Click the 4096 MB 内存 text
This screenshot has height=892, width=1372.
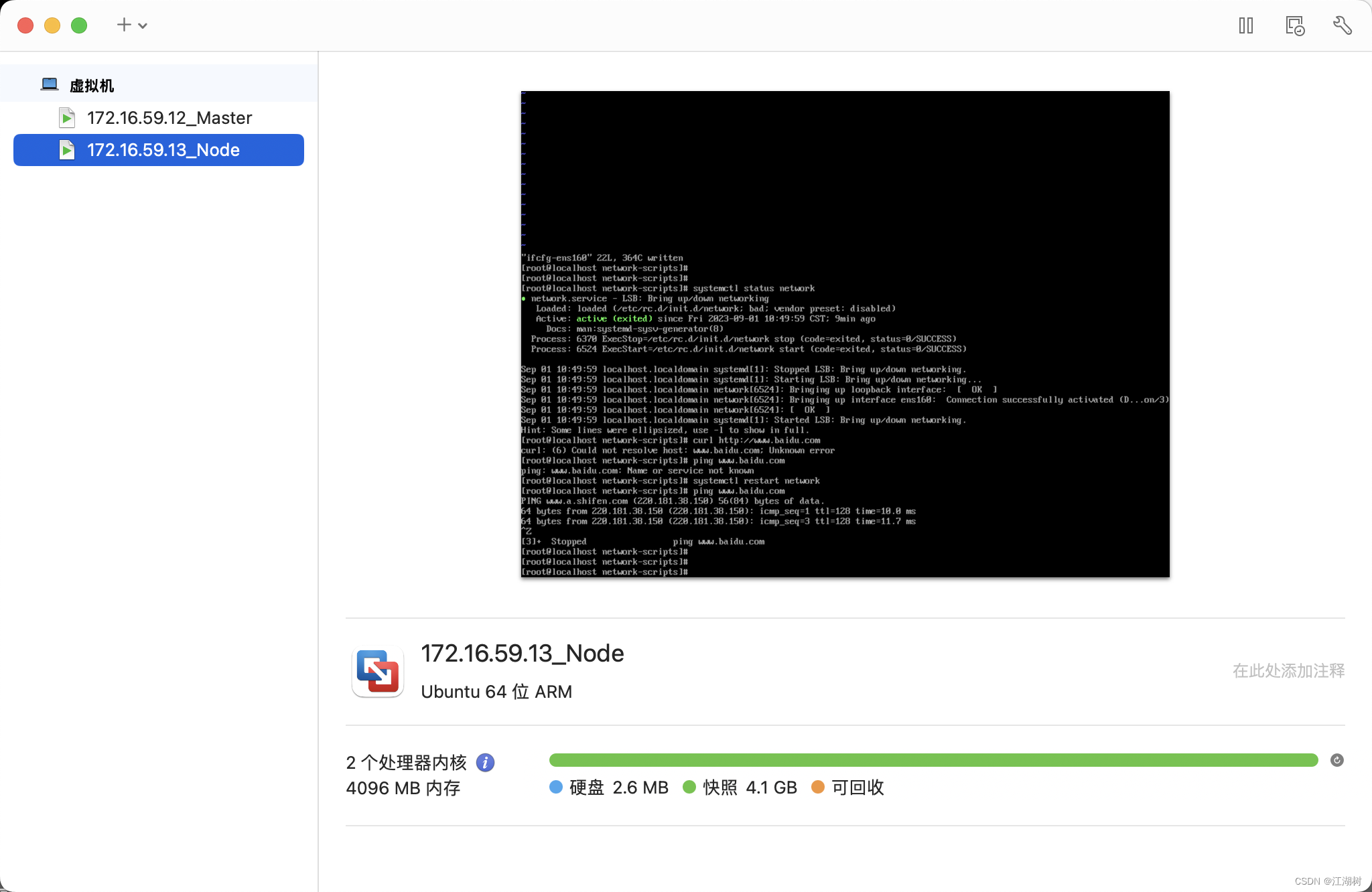point(403,788)
